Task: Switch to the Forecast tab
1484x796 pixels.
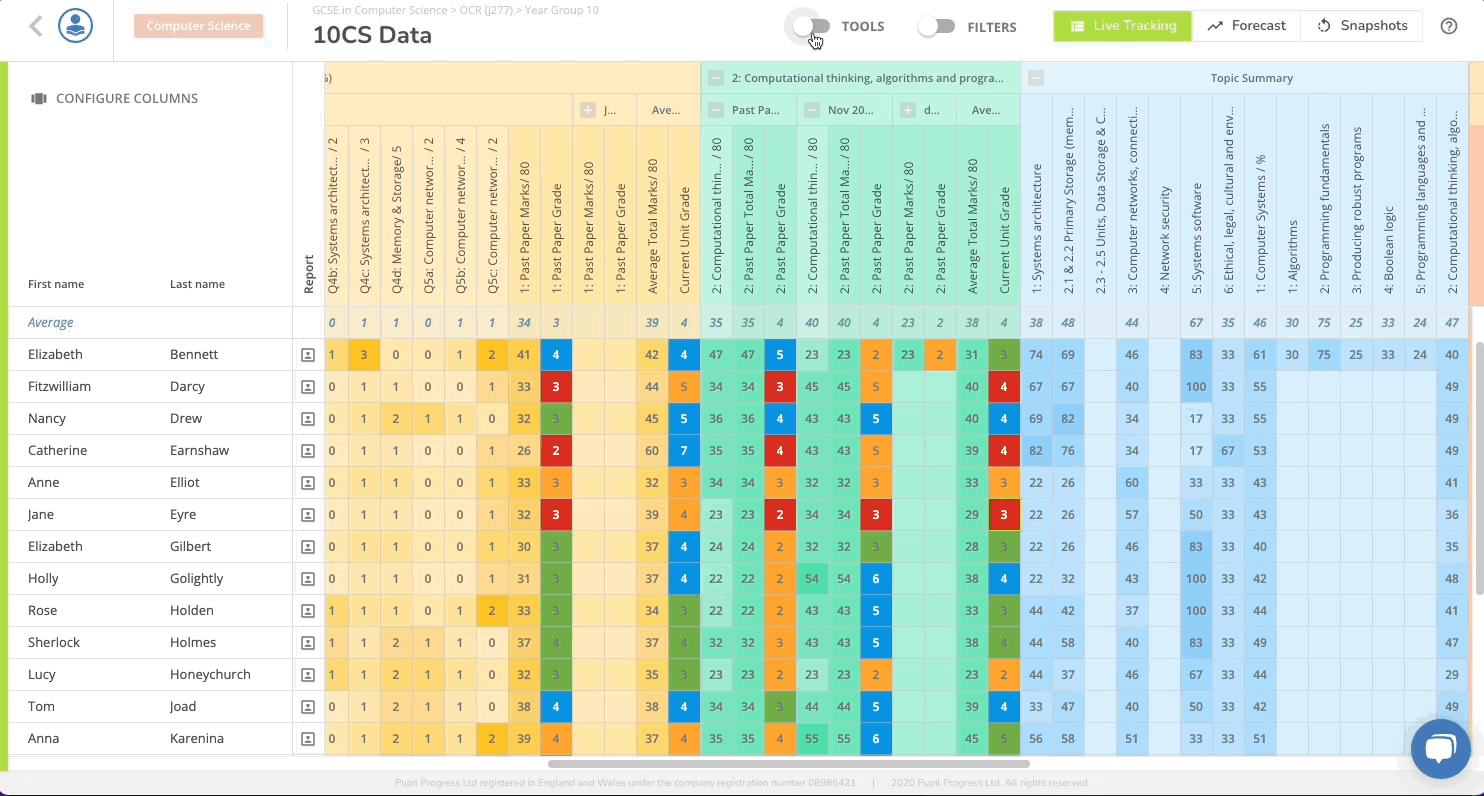Action: (x=1246, y=26)
